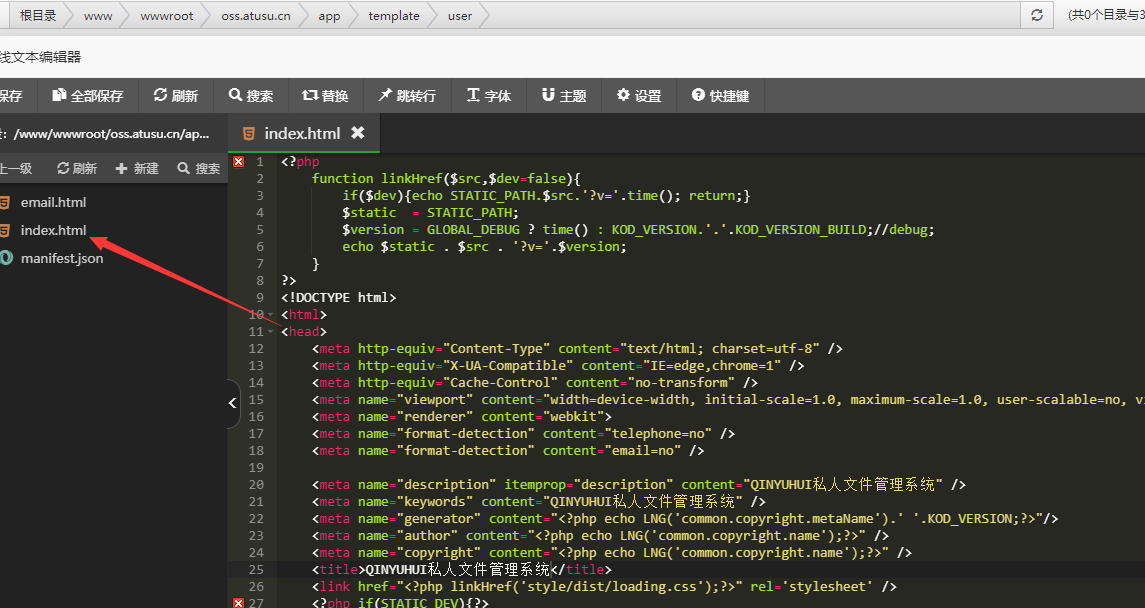
Task: Click the "if($dev){echo STATIC_PATH" code line
Action: 546,196
